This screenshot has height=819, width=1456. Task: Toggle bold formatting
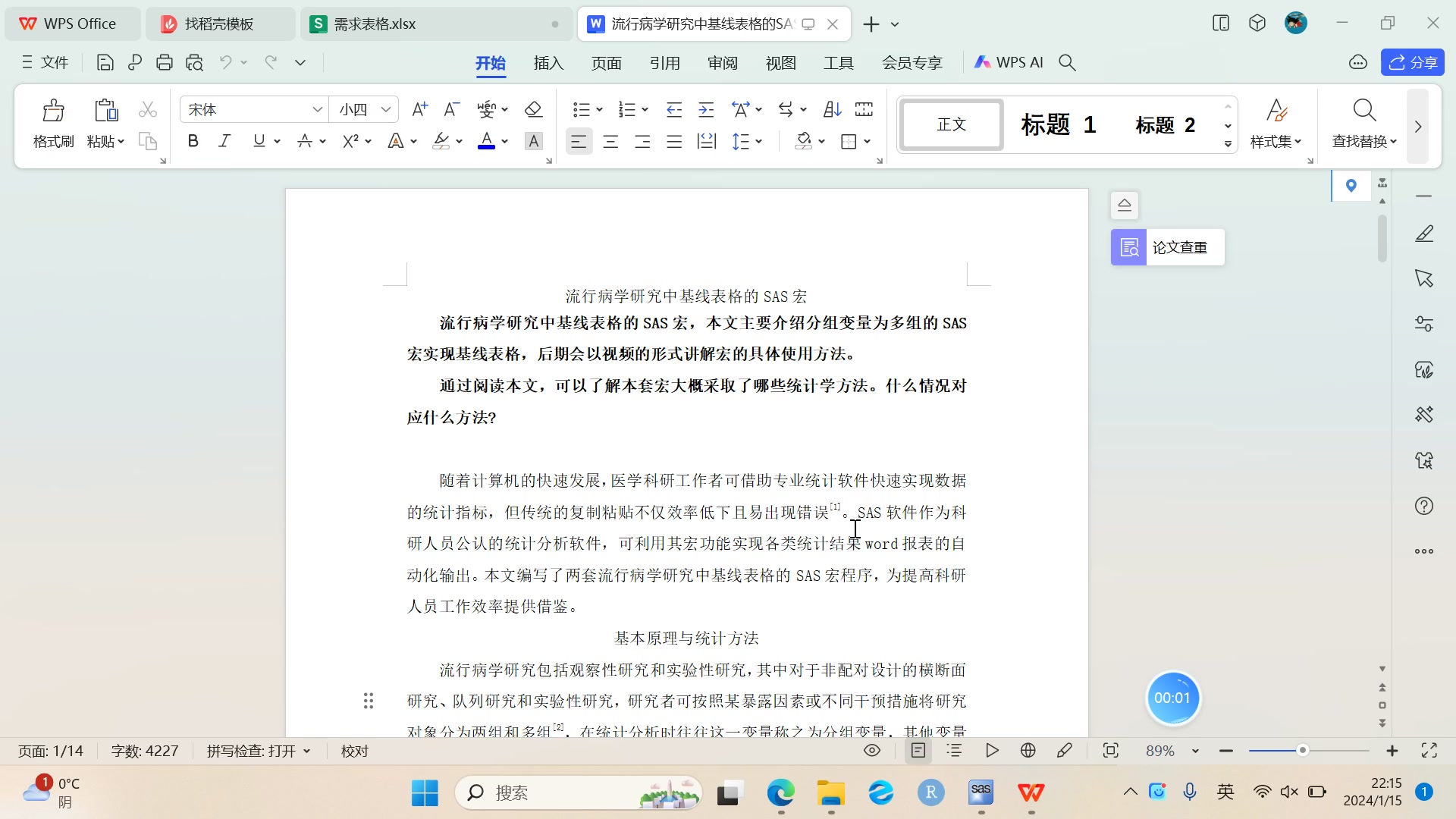pos(193,141)
